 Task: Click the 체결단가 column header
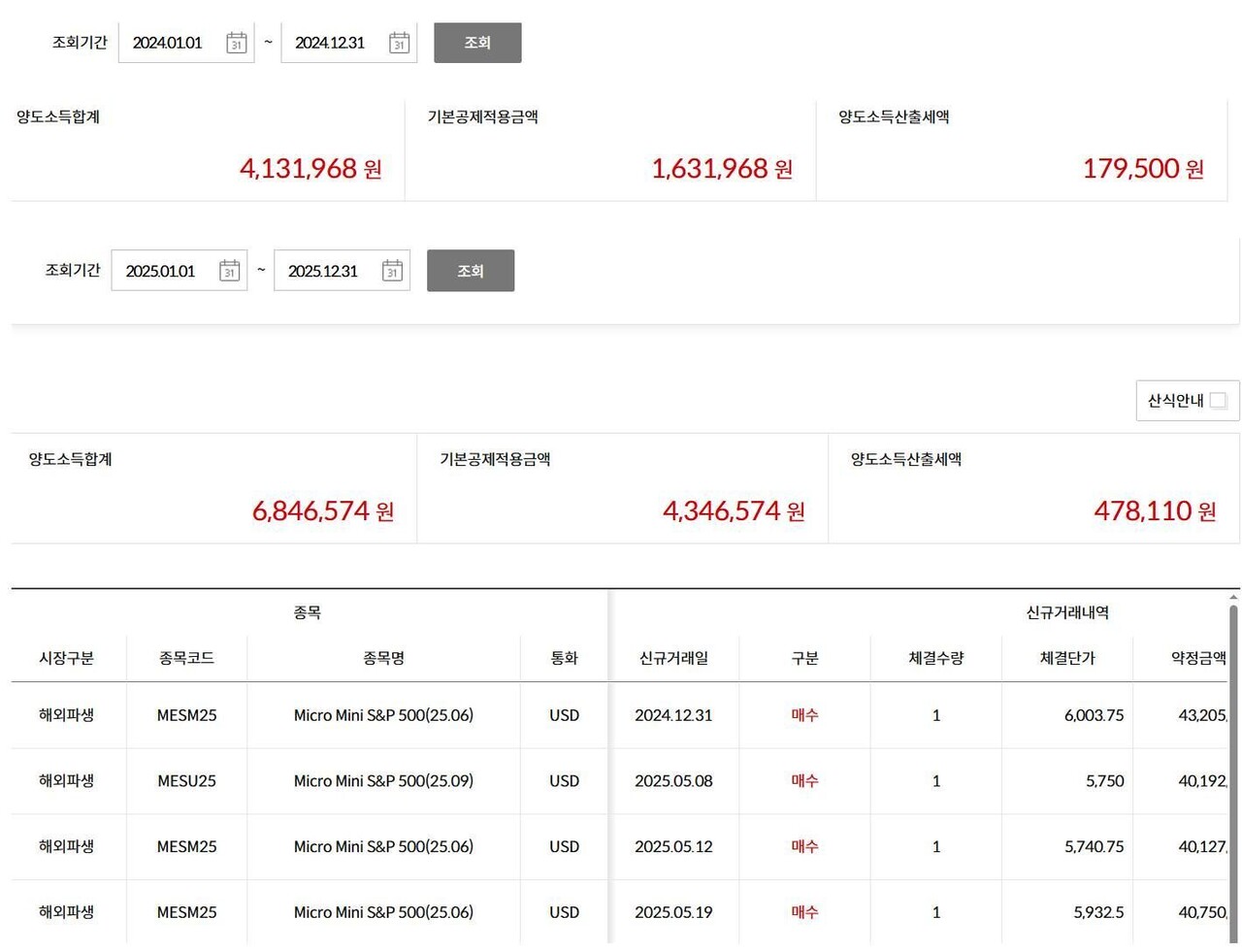(1066, 658)
